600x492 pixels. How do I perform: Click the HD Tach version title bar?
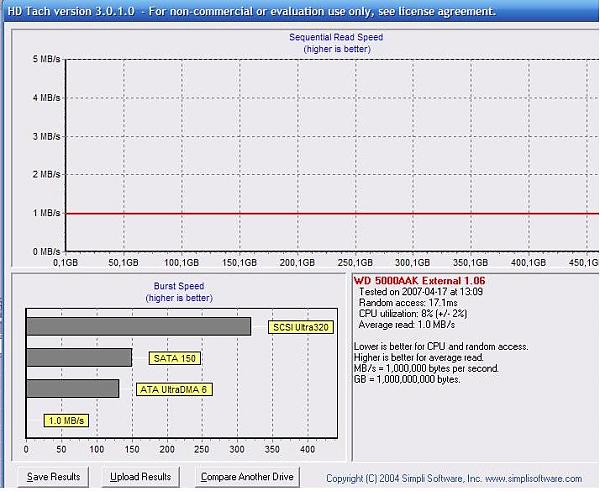point(300,11)
